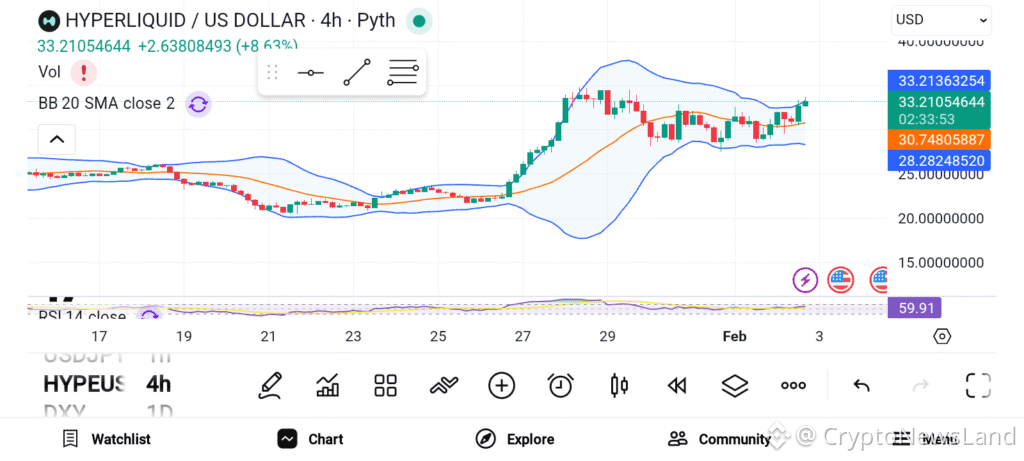Open the 4h timeframe selector
Viewport: 1024px width, 461px height.
[x=158, y=384]
